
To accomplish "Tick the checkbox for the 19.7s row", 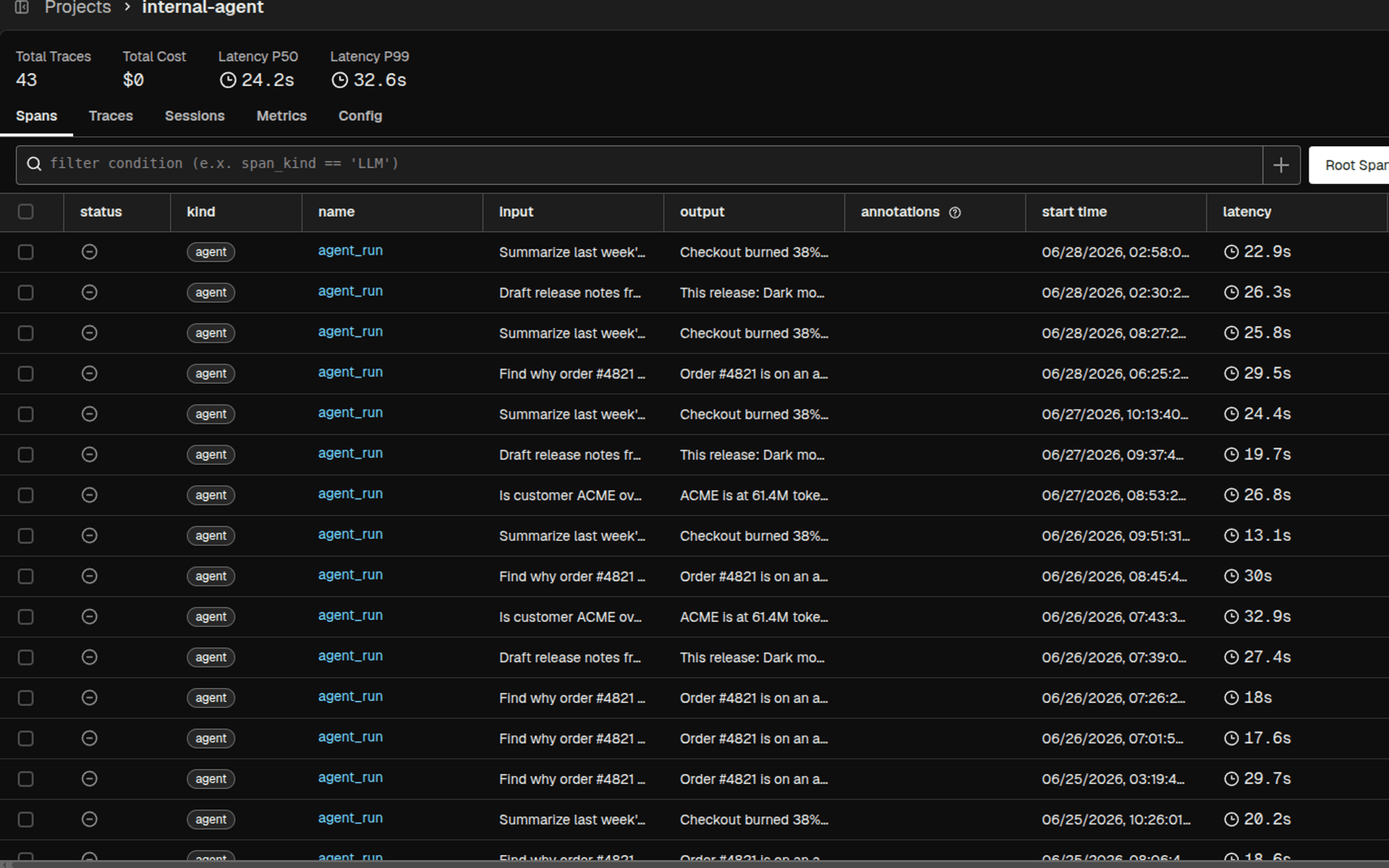I will (25, 454).
